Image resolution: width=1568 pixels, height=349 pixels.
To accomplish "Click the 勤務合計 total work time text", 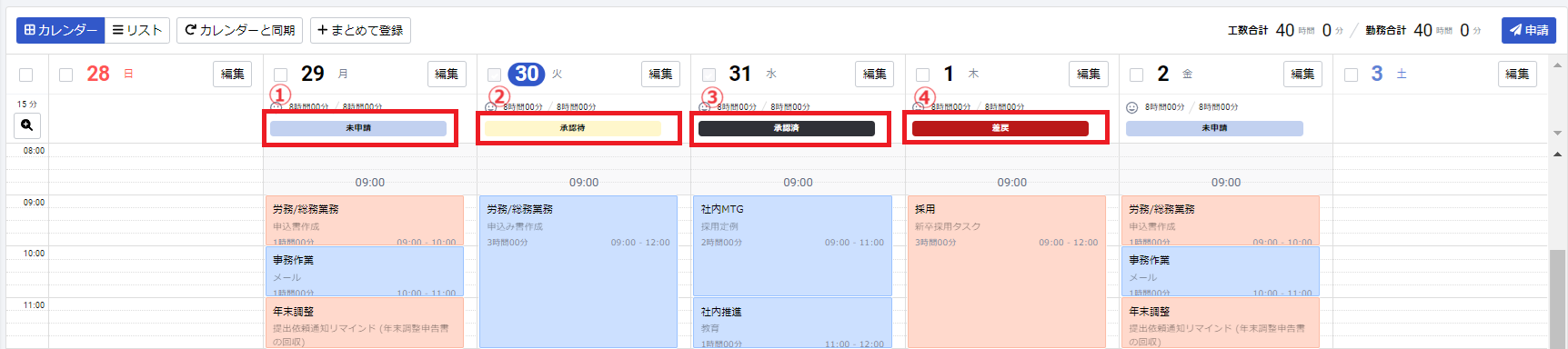I will [1386, 30].
